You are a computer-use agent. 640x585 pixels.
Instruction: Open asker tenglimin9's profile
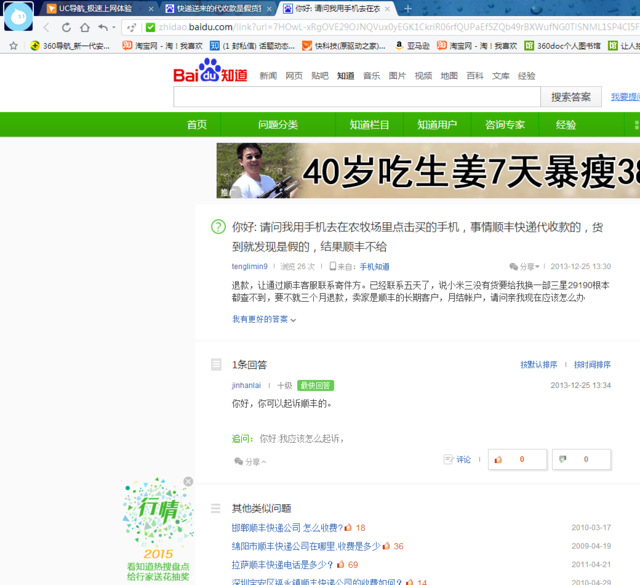pyautogui.click(x=249, y=267)
